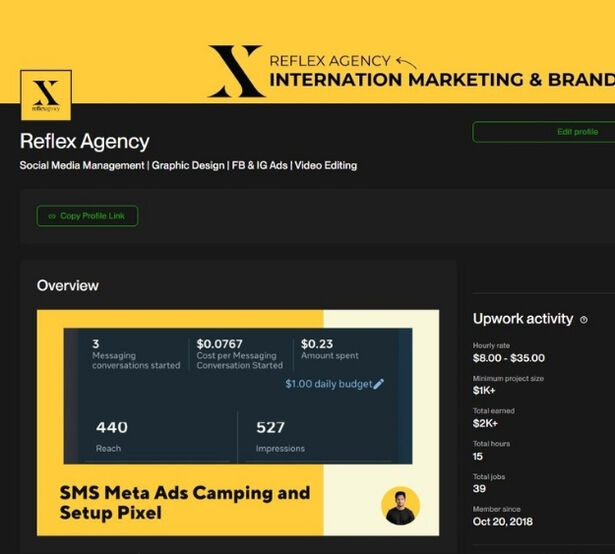
Task: Open the Upwork activity help icon
Action: (584, 320)
